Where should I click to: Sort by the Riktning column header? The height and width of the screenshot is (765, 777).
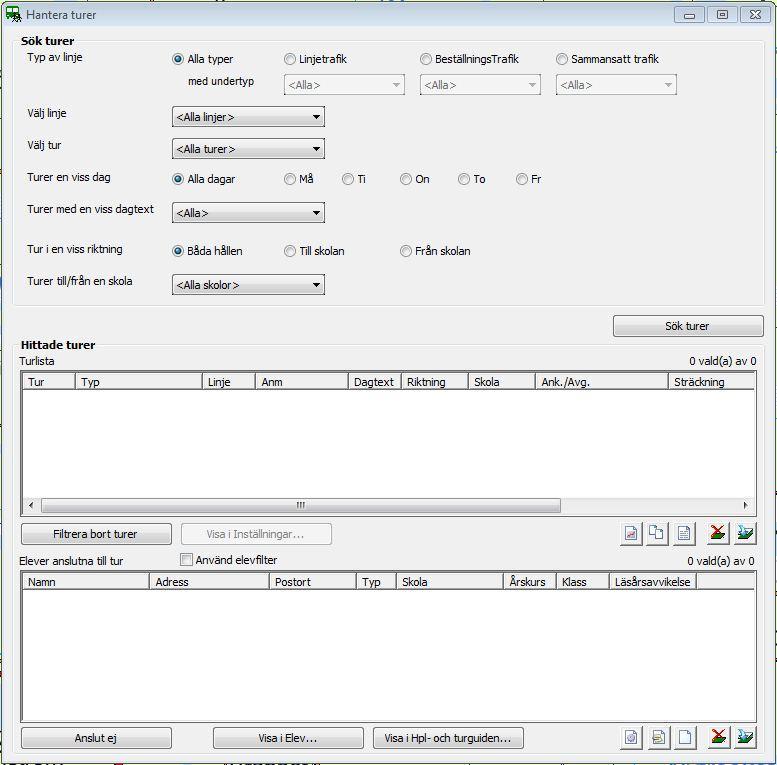435,382
